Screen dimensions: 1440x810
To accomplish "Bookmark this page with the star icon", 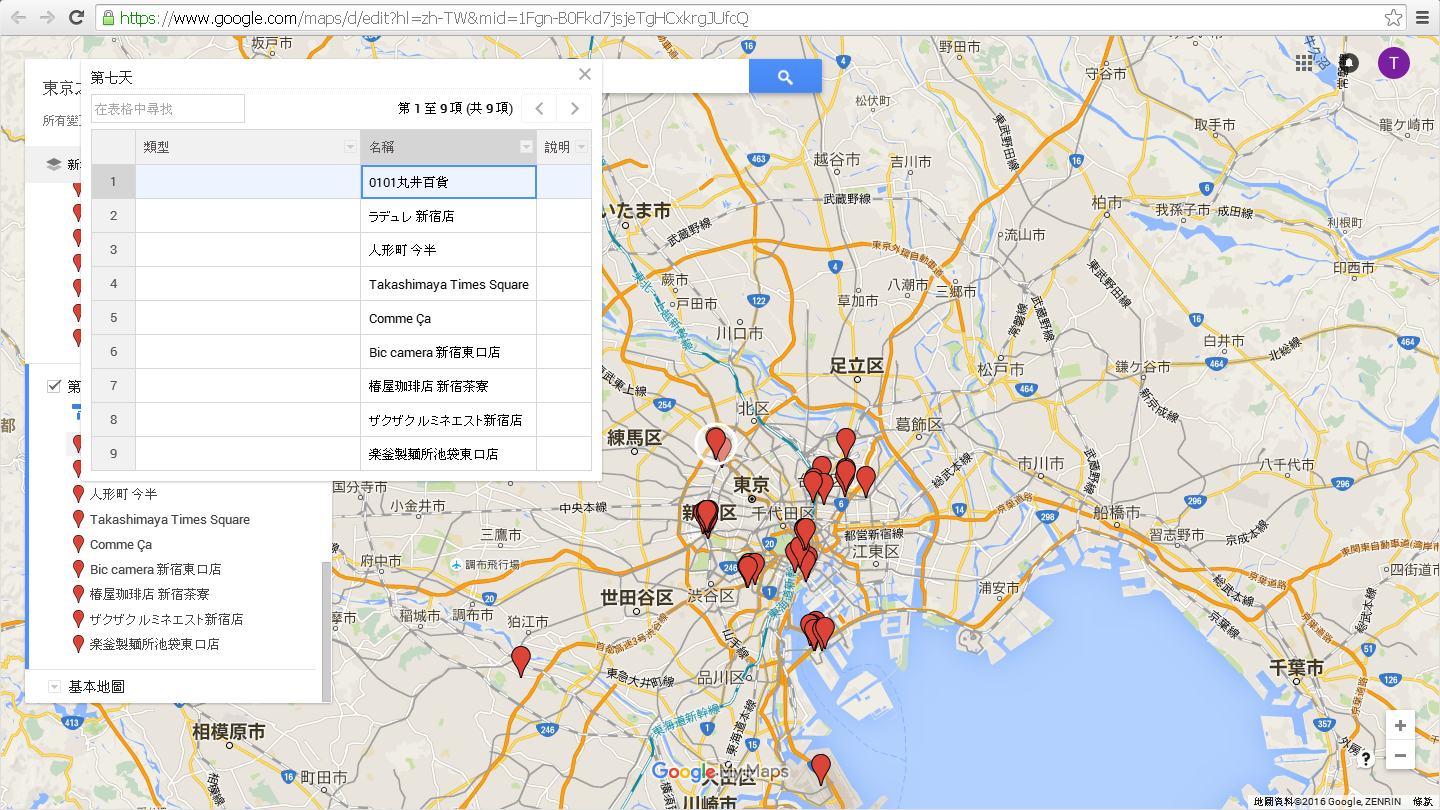I will (x=1394, y=18).
